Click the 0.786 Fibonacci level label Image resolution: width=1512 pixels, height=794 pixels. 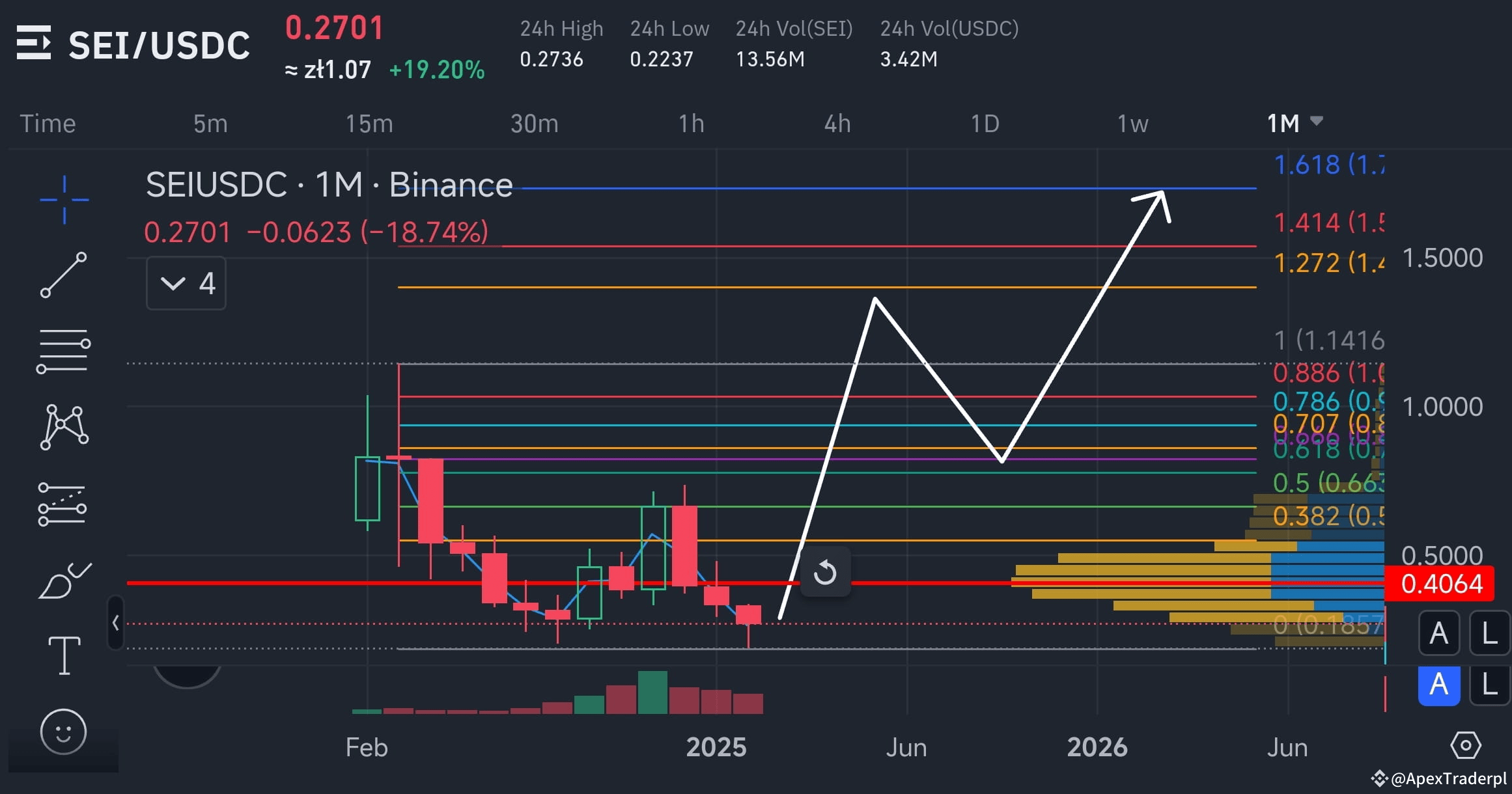(x=1328, y=401)
